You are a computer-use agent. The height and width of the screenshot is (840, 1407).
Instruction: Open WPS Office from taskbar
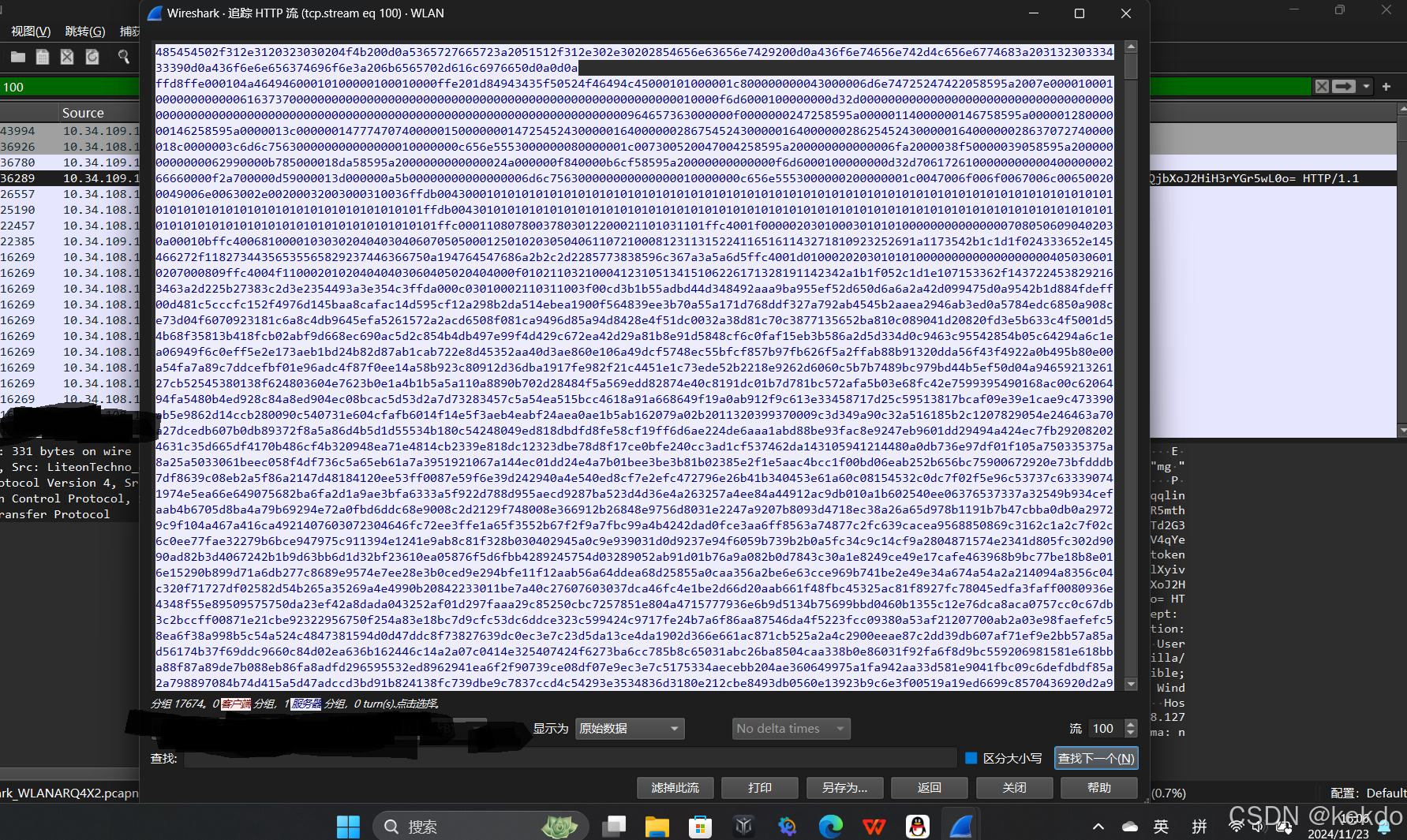pos(874,827)
